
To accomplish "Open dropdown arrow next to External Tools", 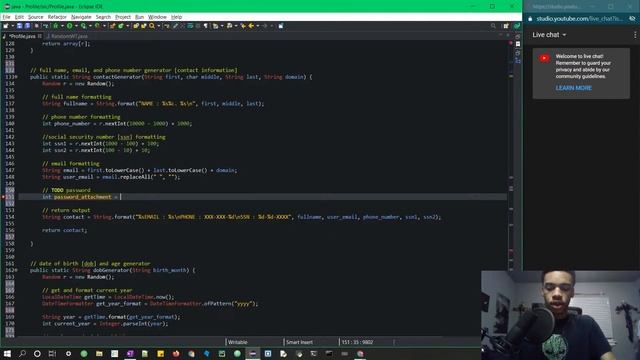I will pos(104,26).
